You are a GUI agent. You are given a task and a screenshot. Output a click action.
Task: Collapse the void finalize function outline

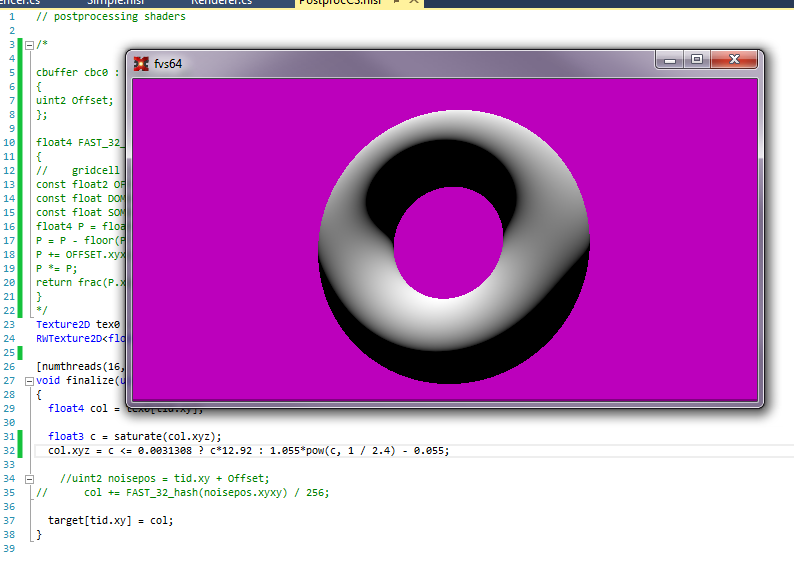point(29,381)
